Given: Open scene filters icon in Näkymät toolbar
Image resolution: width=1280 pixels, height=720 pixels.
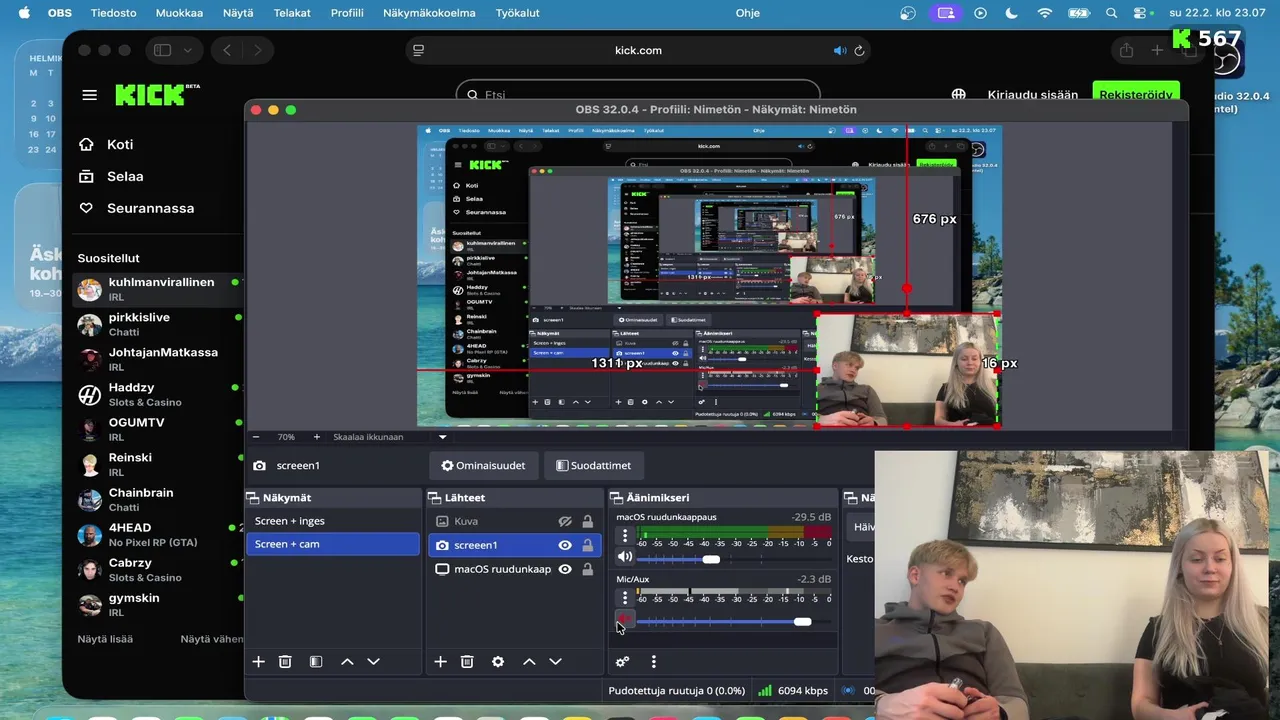Looking at the screenshot, I should click(316, 662).
